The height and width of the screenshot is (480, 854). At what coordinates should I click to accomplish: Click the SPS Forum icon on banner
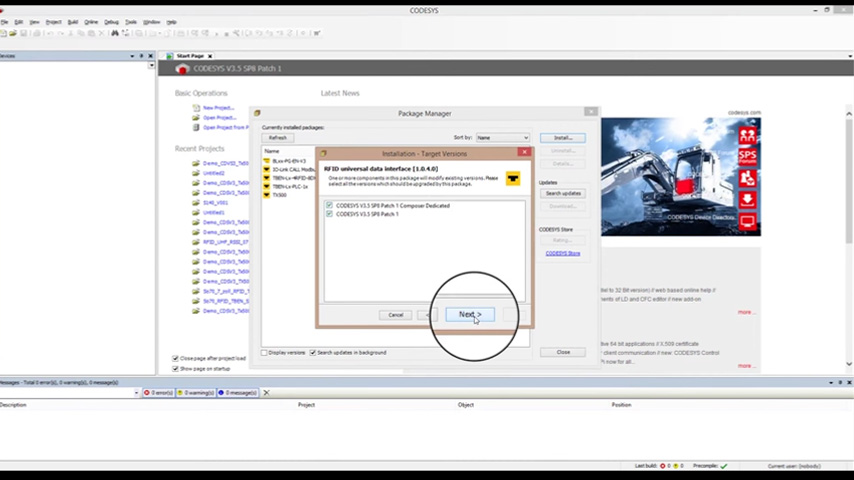[x=747, y=157]
